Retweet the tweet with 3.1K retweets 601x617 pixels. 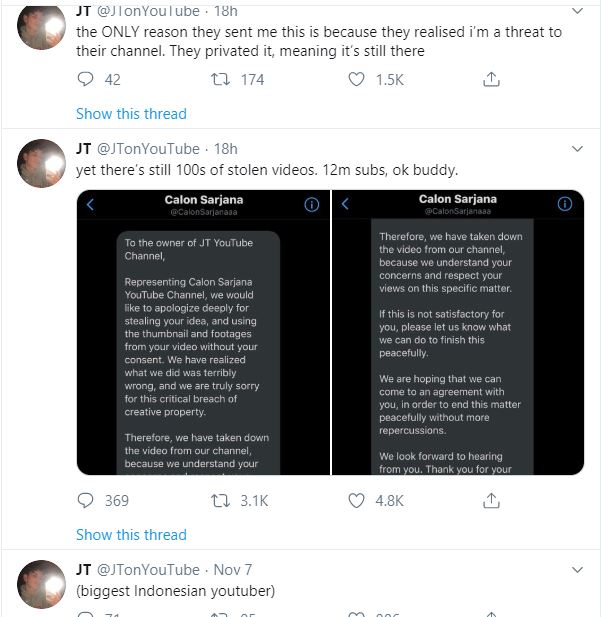220,501
